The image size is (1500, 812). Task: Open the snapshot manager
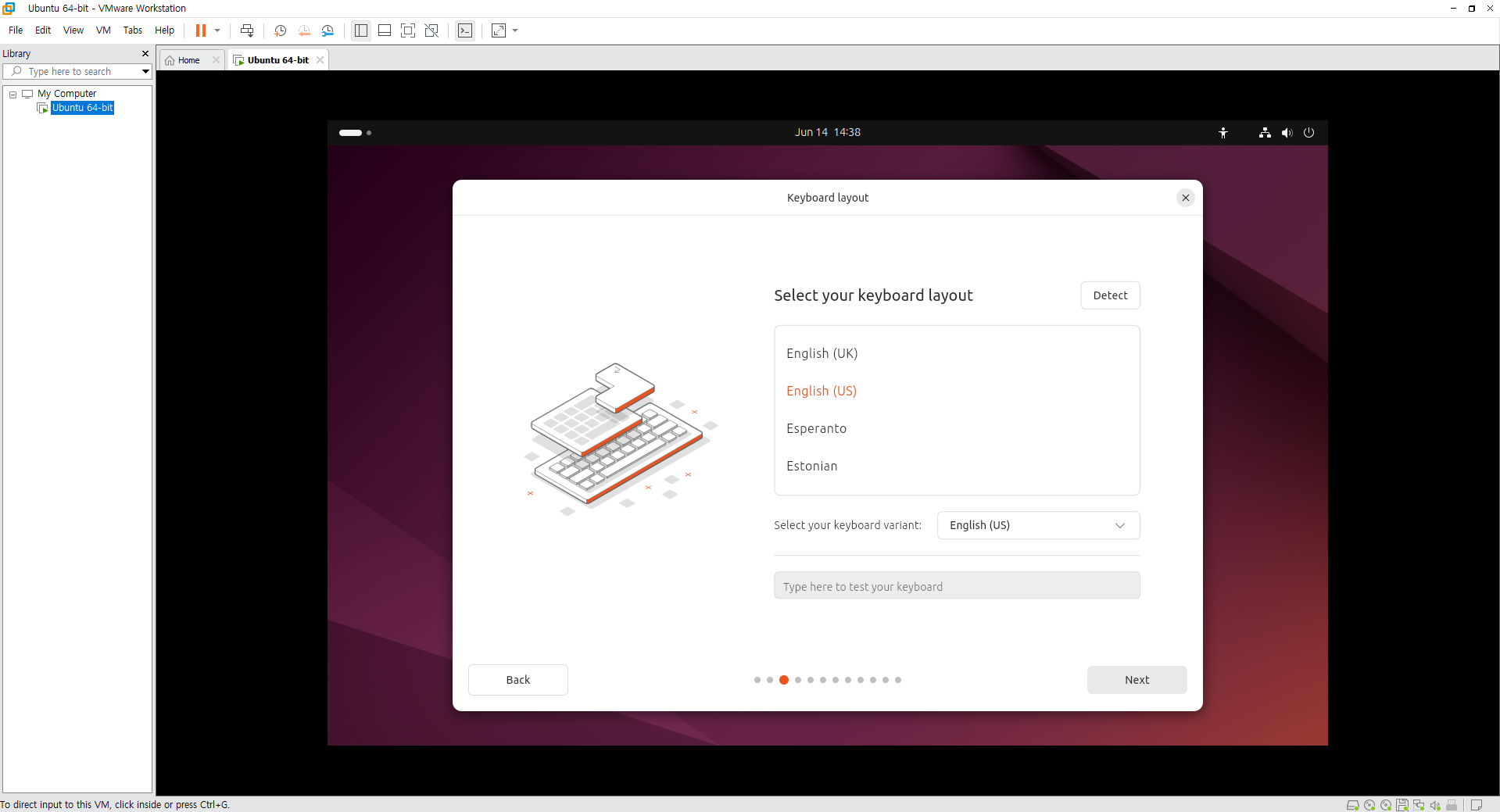[328, 30]
